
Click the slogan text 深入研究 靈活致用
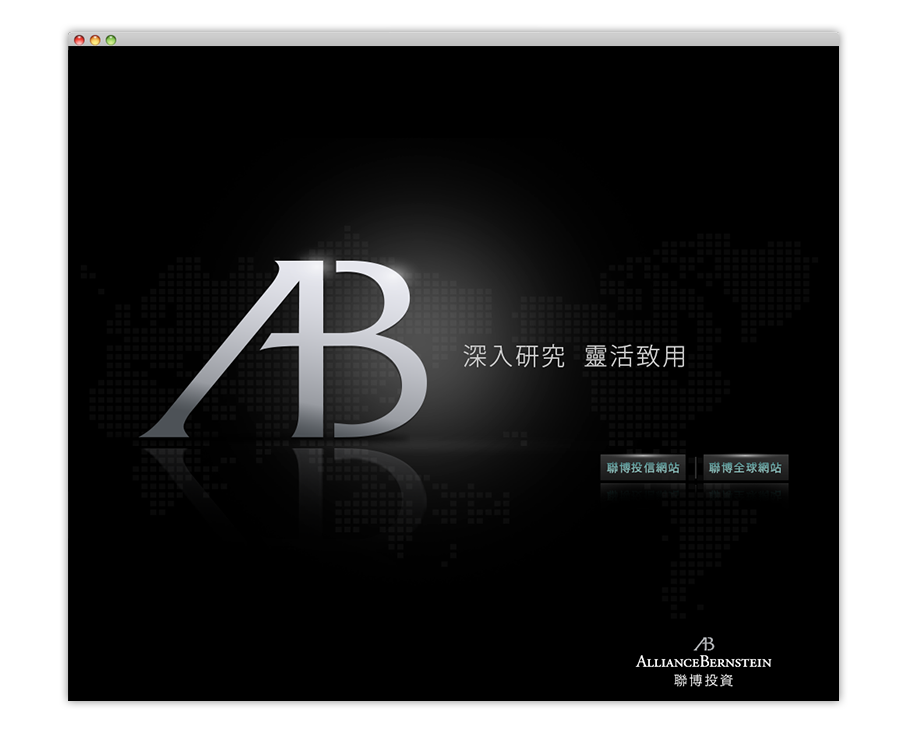pyautogui.click(x=575, y=357)
